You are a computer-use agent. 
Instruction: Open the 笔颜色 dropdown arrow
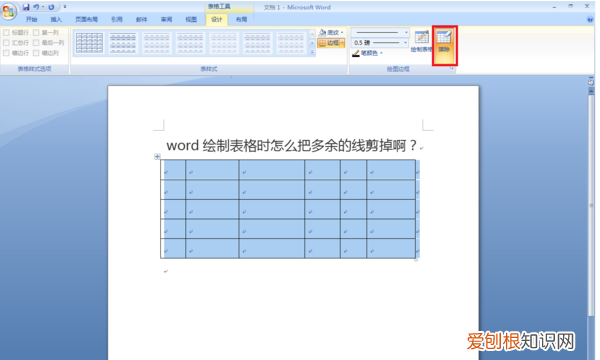tap(381, 53)
